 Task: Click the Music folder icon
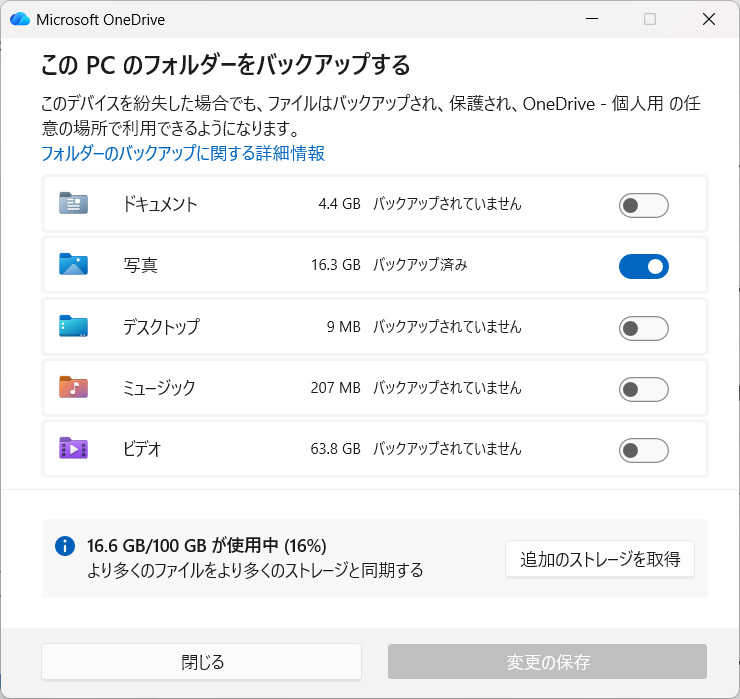[73, 388]
